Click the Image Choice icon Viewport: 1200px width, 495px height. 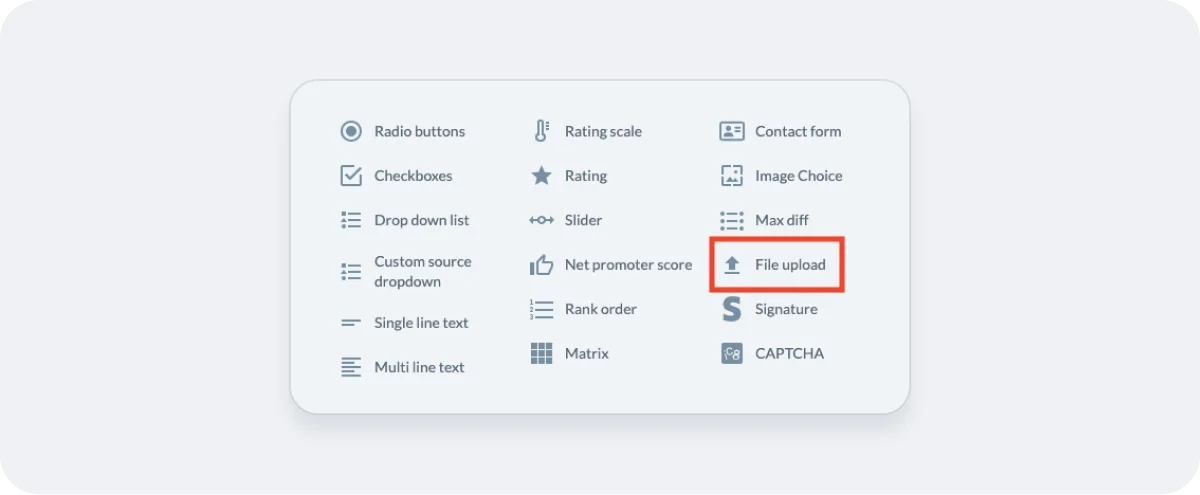[x=732, y=176]
